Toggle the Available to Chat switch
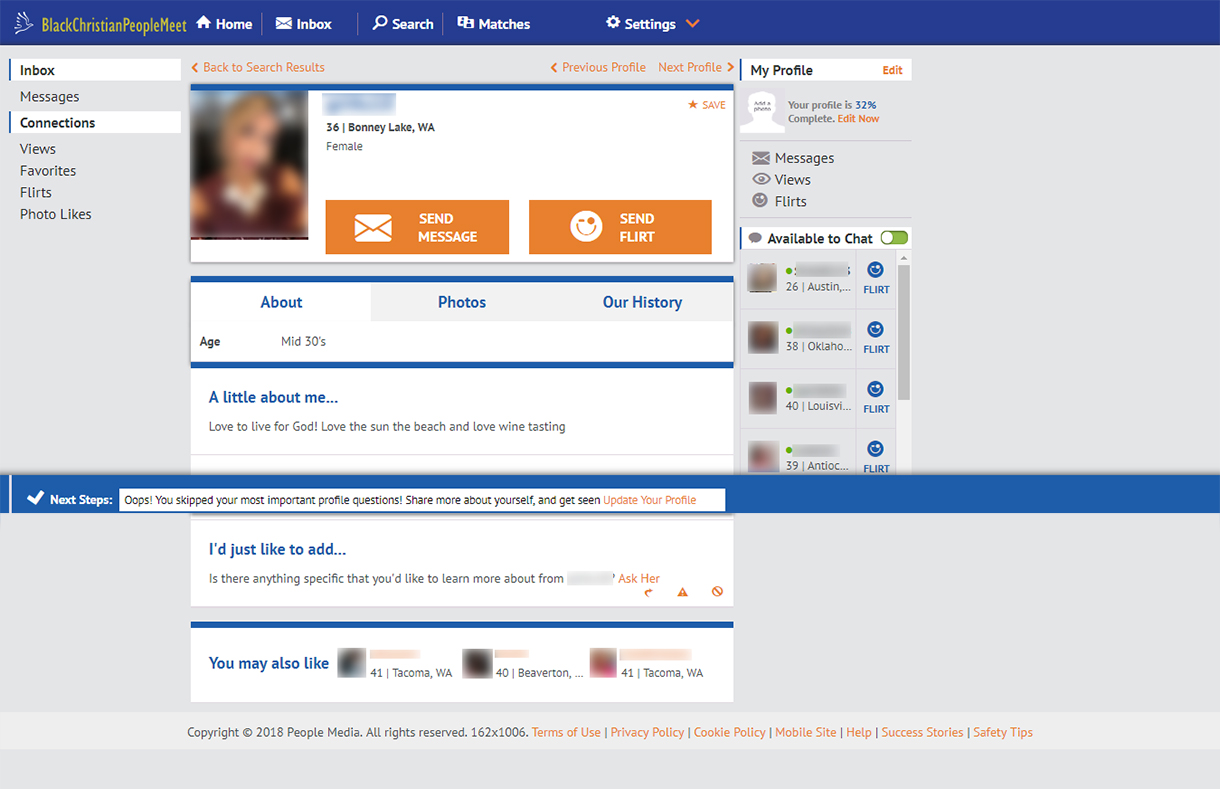Image resolution: width=1220 pixels, height=789 pixels. click(894, 238)
